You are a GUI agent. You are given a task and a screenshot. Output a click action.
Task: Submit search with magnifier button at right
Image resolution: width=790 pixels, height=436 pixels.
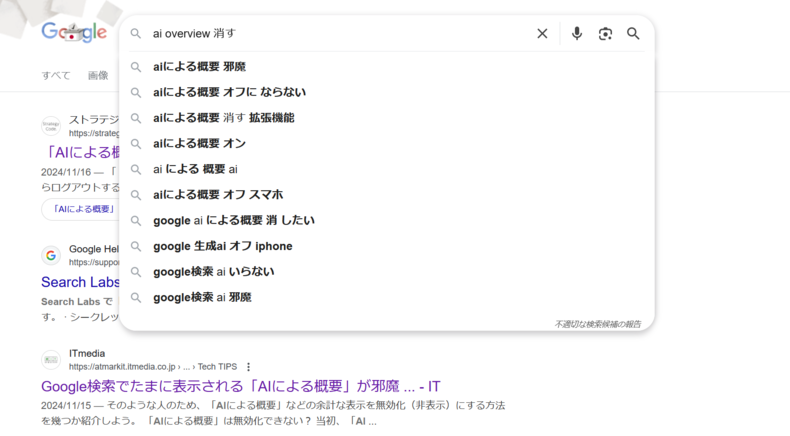point(633,34)
